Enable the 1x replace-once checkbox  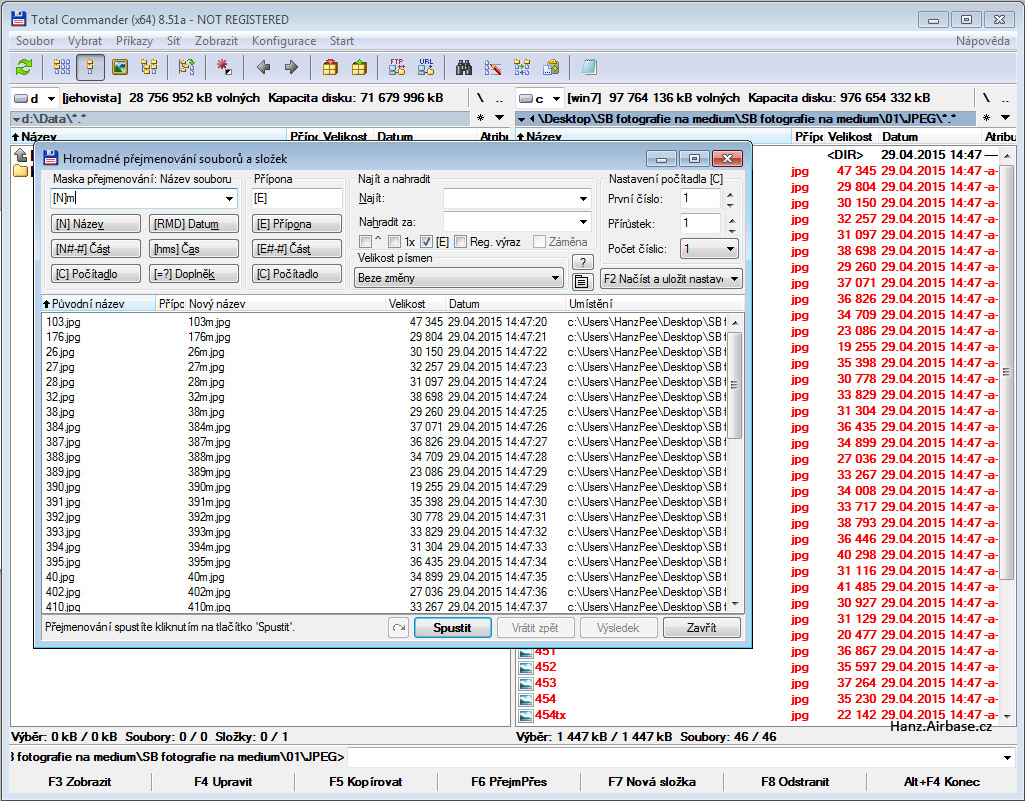click(x=394, y=242)
